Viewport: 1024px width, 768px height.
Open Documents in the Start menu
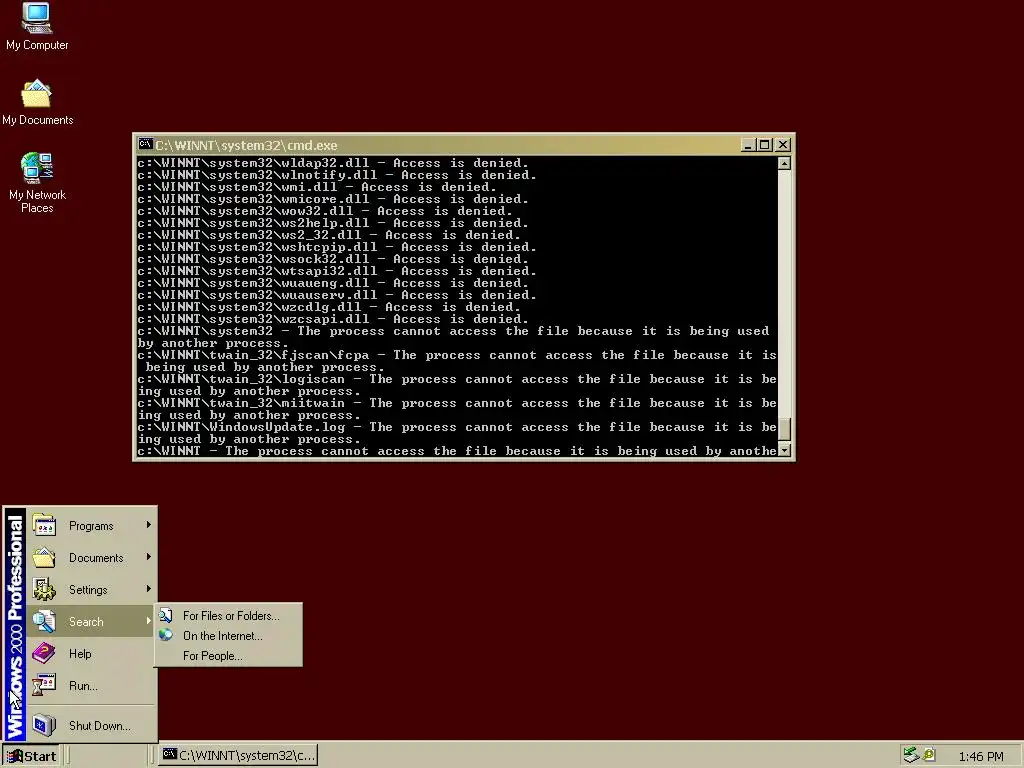tap(92, 557)
